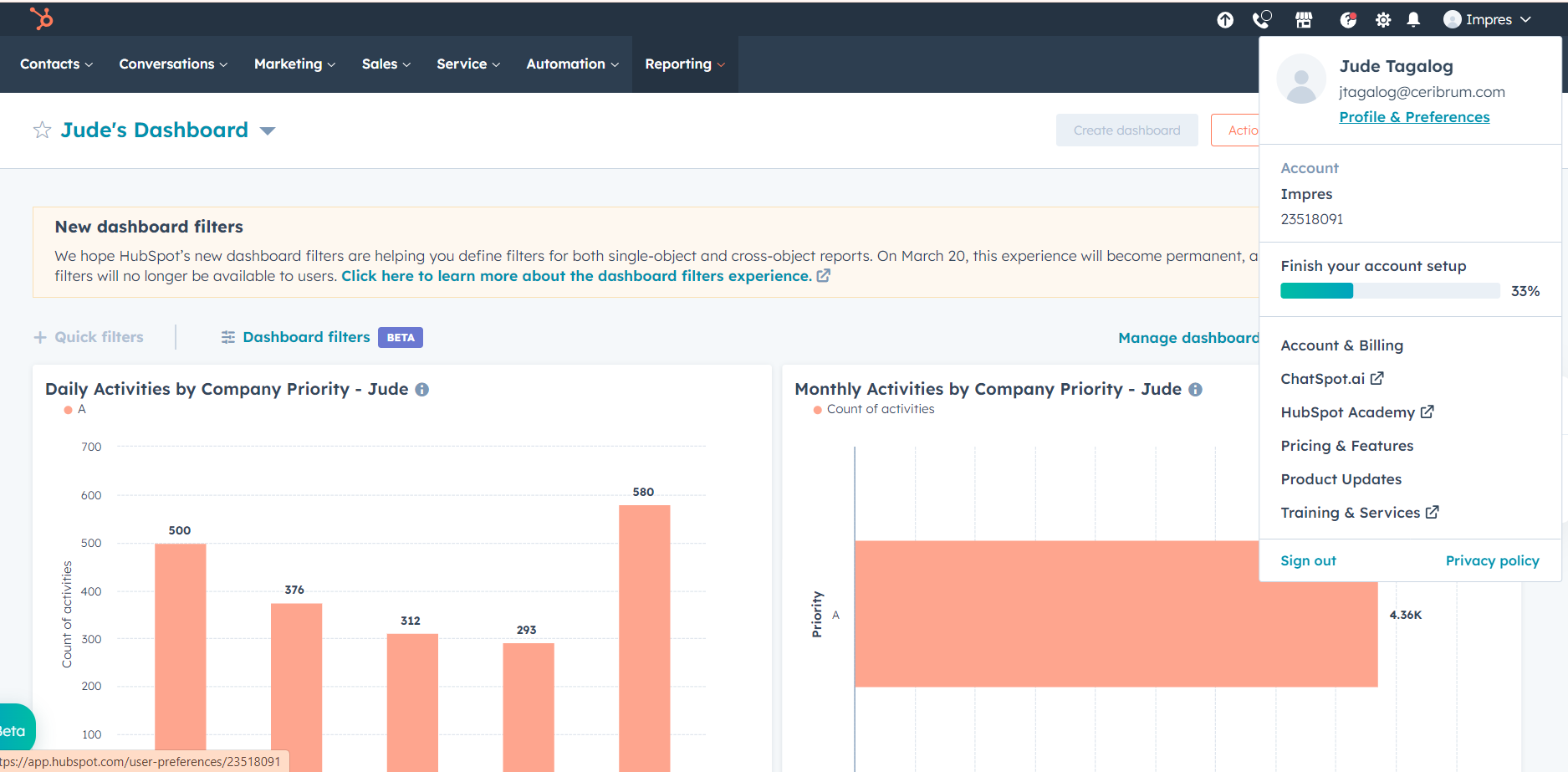The image size is (1568, 772).
Task: Open Profile & Preferences link
Action: (x=1414, y=117)
